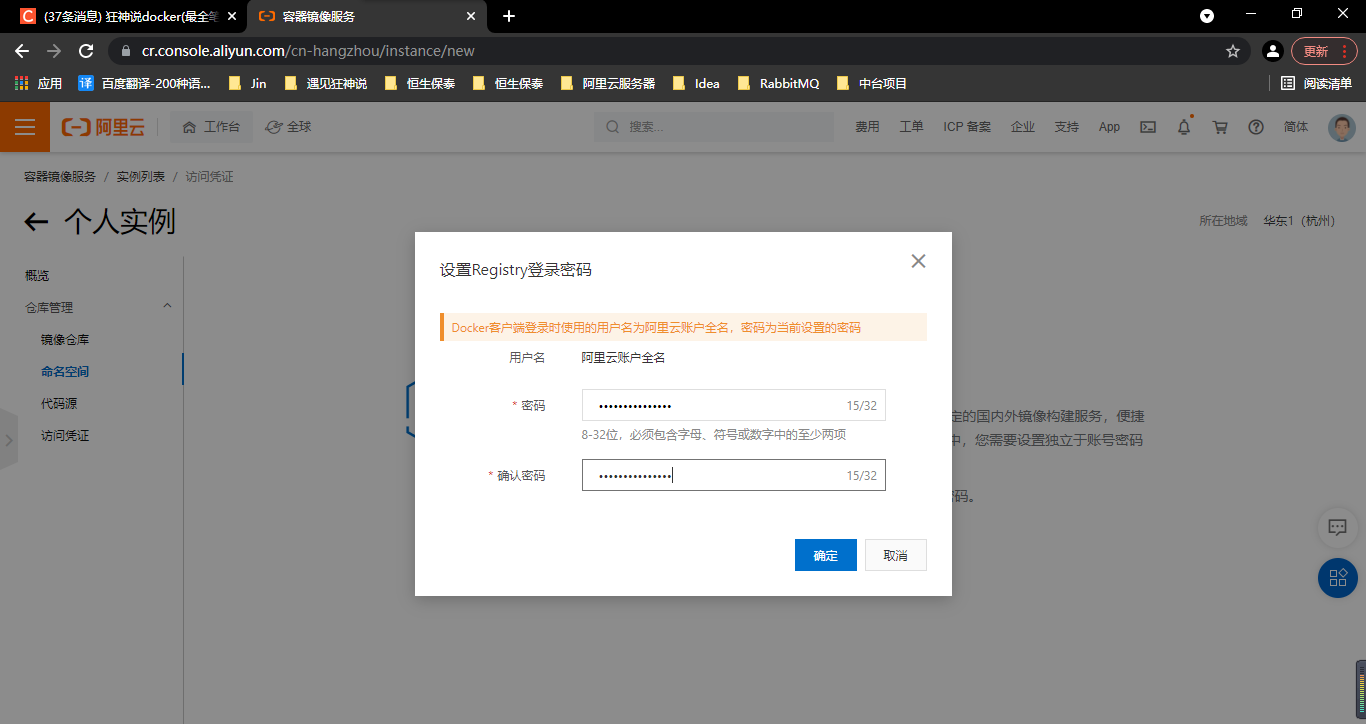Open the RabbitMQ bookmark folder
The height and width of the screenshot is (724, 1366).
tap(778, 83)
